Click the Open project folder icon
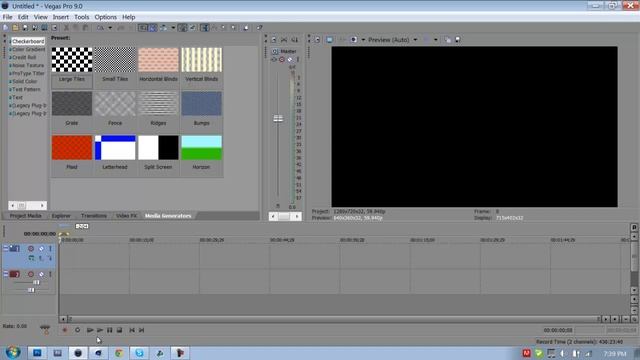Viewport: 640px width, 360px height. point(15,28)
